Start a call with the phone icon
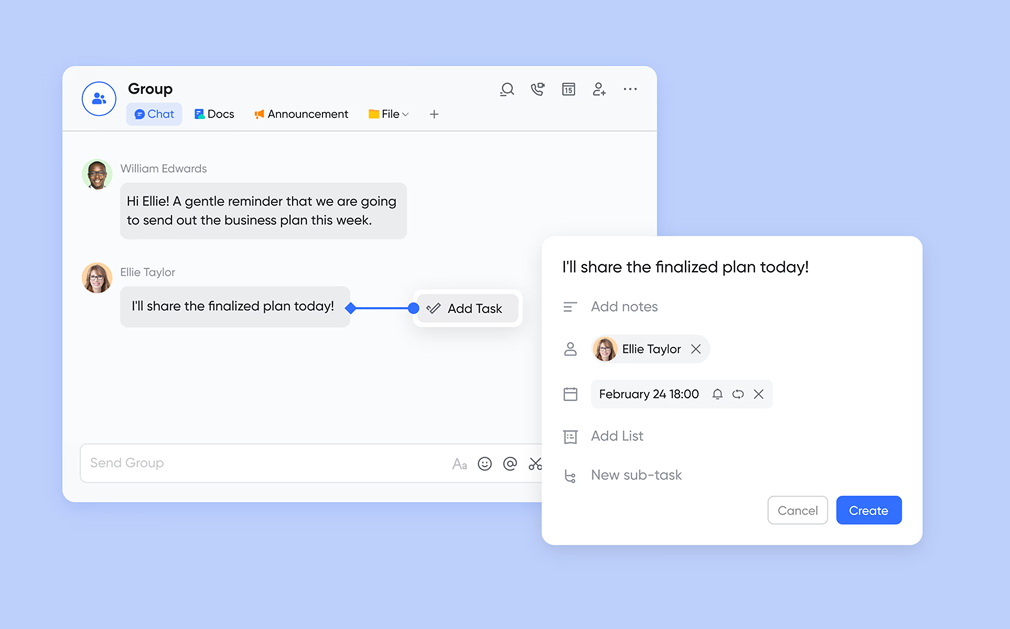 538,89
